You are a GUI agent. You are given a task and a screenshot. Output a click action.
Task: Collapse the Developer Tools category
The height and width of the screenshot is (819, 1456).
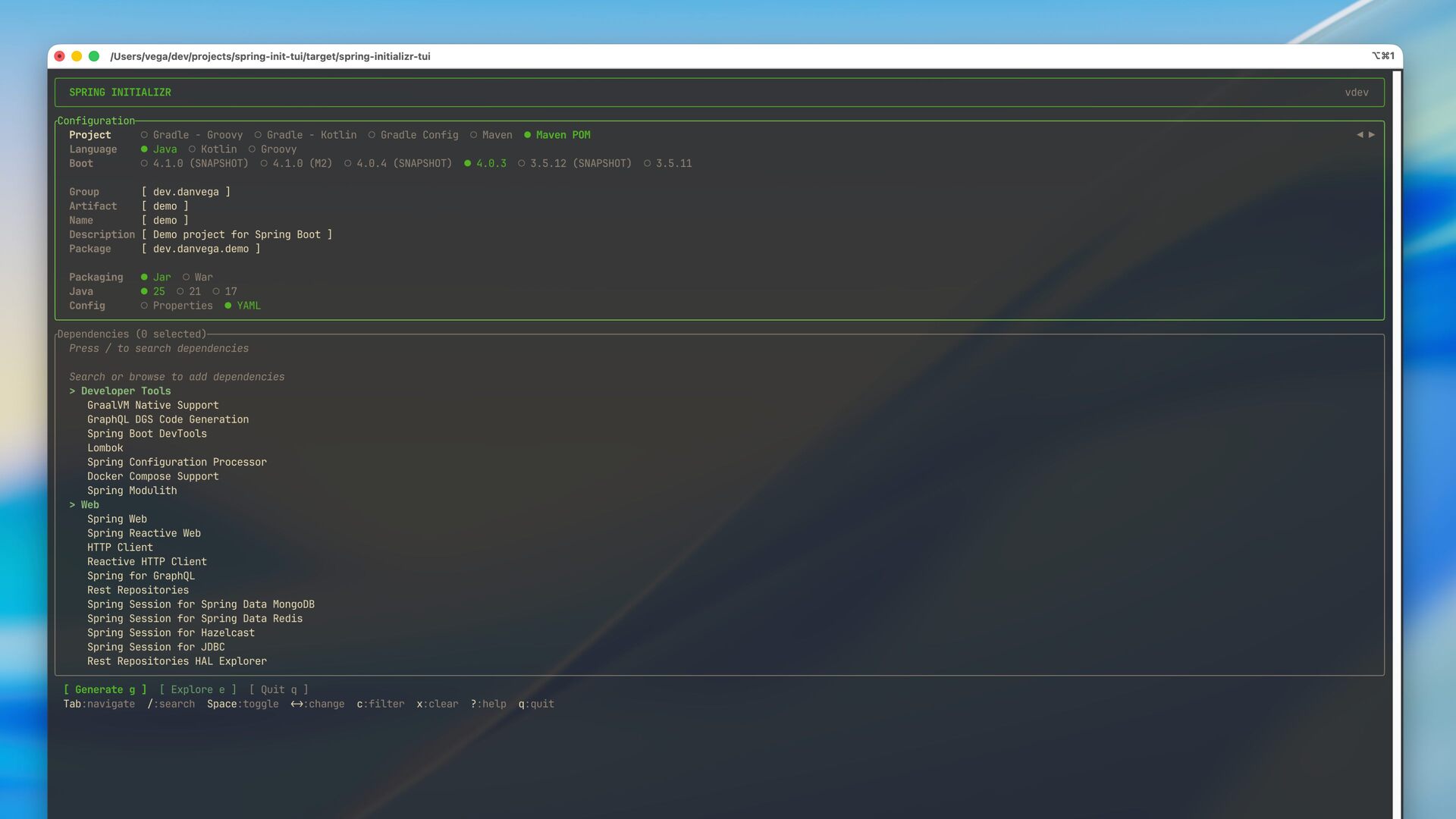pyautogui.click(x=120, y=391)
